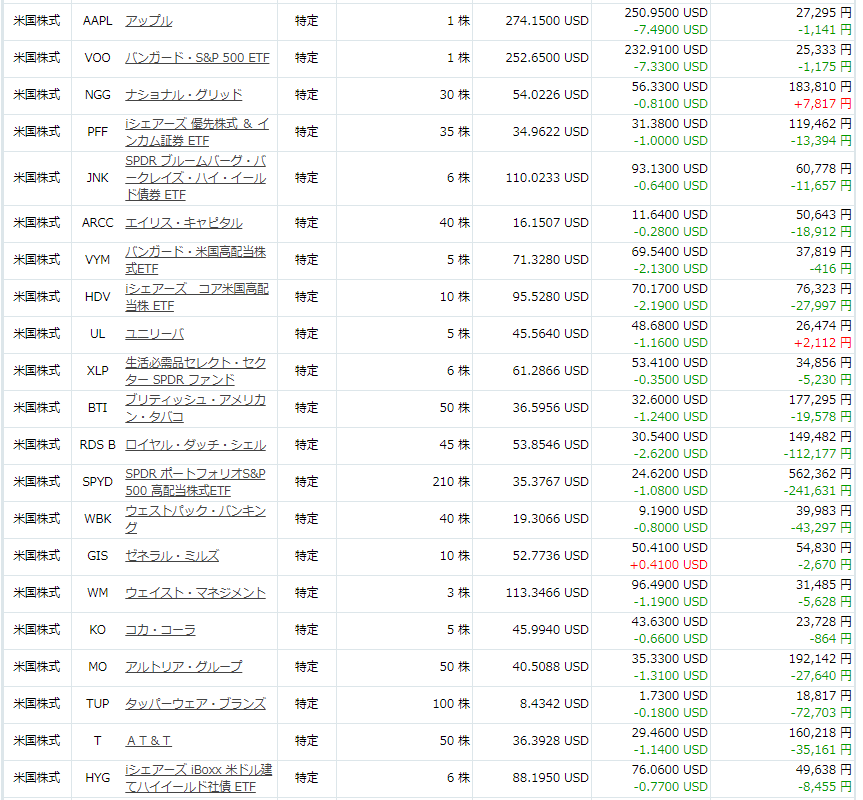863x800 pixels.
Task: Click the 100 株 quantity for TUP
Action: (451, 704)
